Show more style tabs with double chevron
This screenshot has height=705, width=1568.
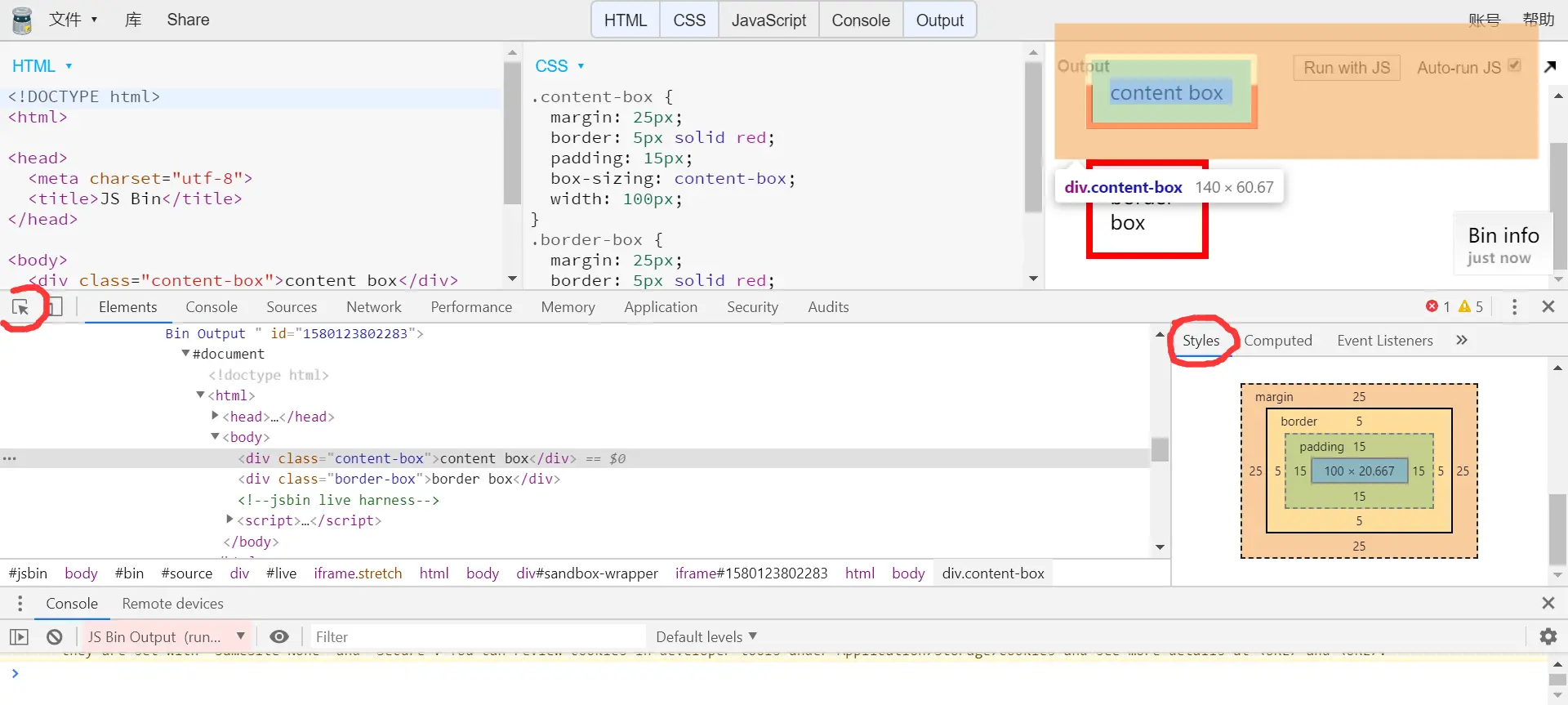pos(1462,340)
